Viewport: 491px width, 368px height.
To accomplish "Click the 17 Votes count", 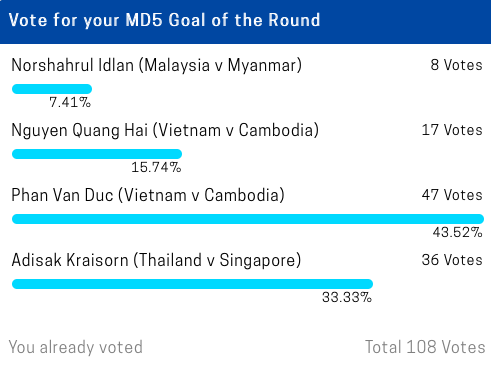I will [x=452, y=130].
